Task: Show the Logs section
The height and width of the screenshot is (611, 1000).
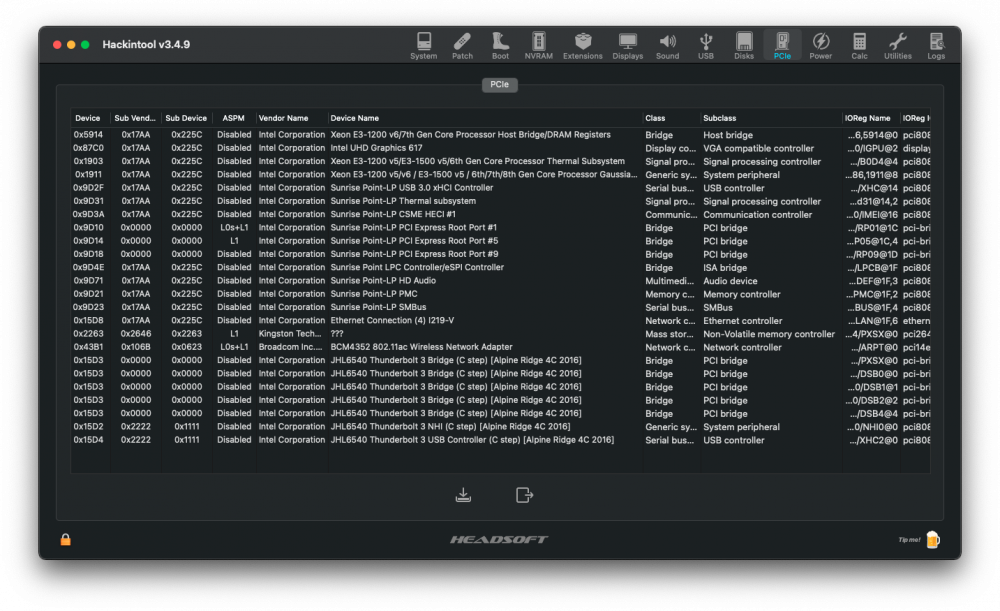Action: point(936,46)
